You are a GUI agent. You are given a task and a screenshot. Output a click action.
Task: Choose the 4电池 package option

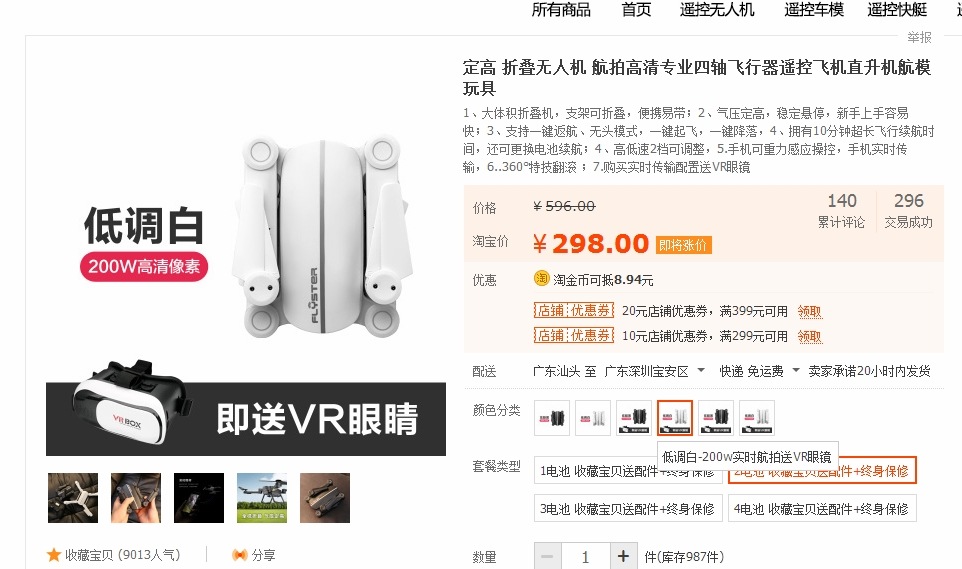click(x=822, y=509)
